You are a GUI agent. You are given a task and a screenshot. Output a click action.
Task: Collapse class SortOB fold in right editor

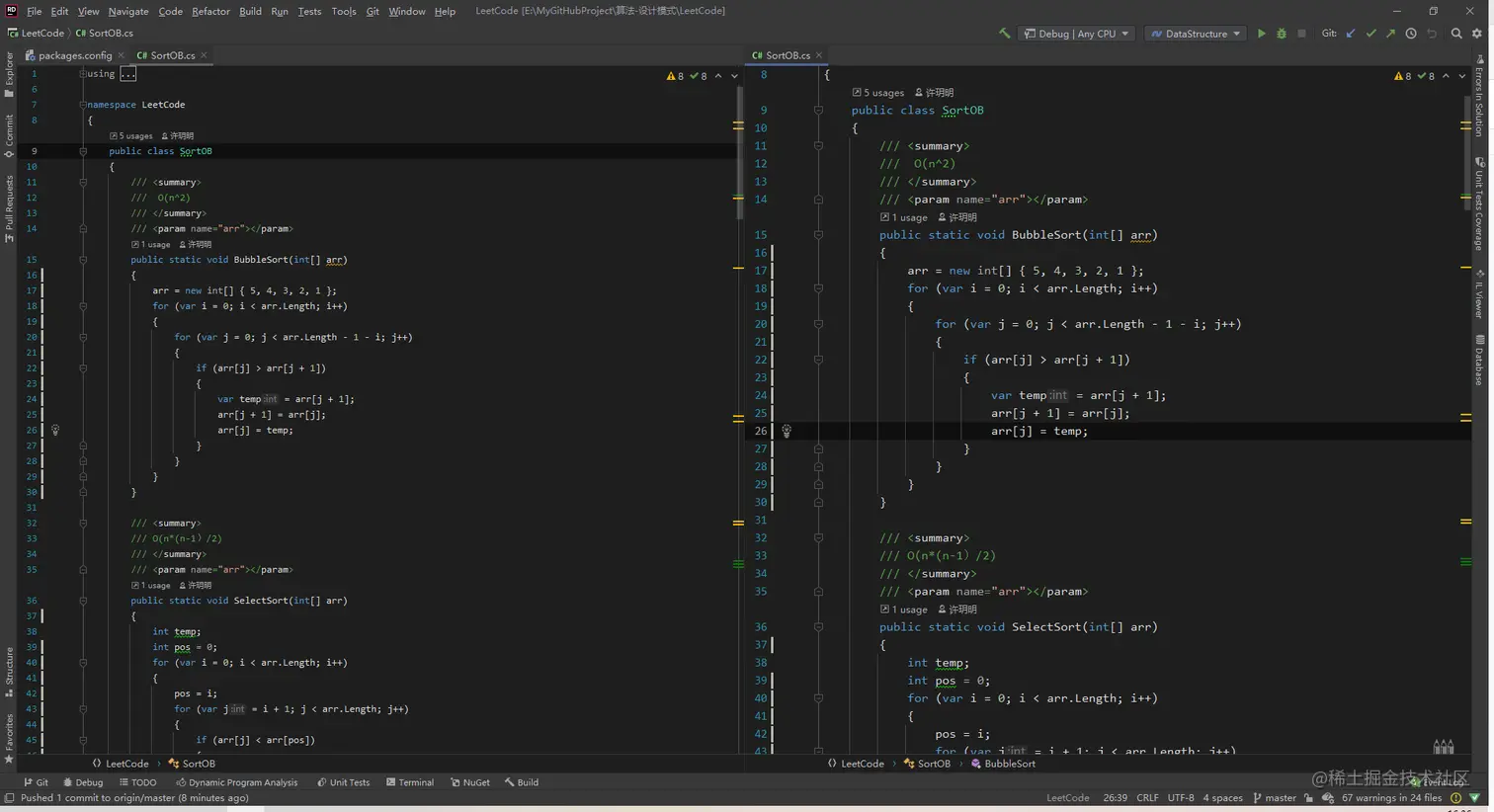pos(818,111)
